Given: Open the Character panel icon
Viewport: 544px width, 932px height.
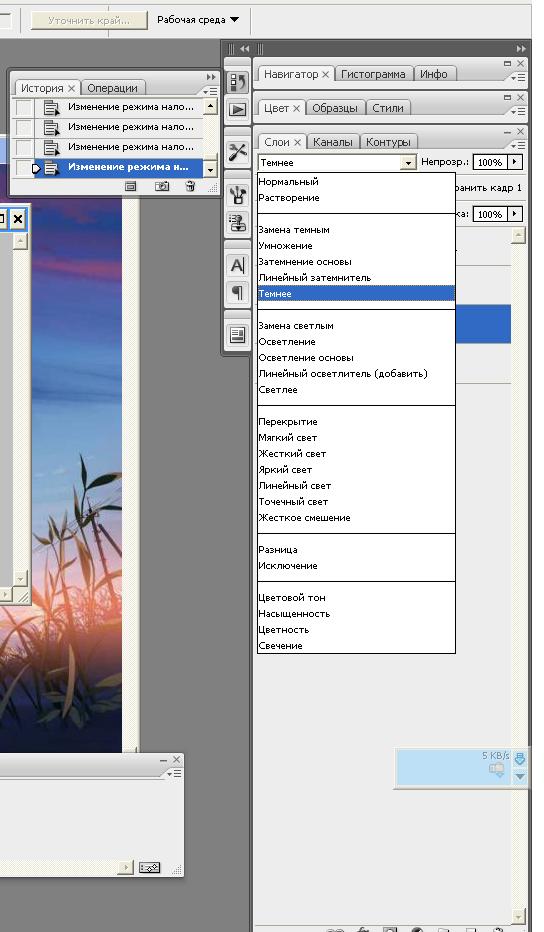Looking at the screenshot, I should tap(237, 265).
